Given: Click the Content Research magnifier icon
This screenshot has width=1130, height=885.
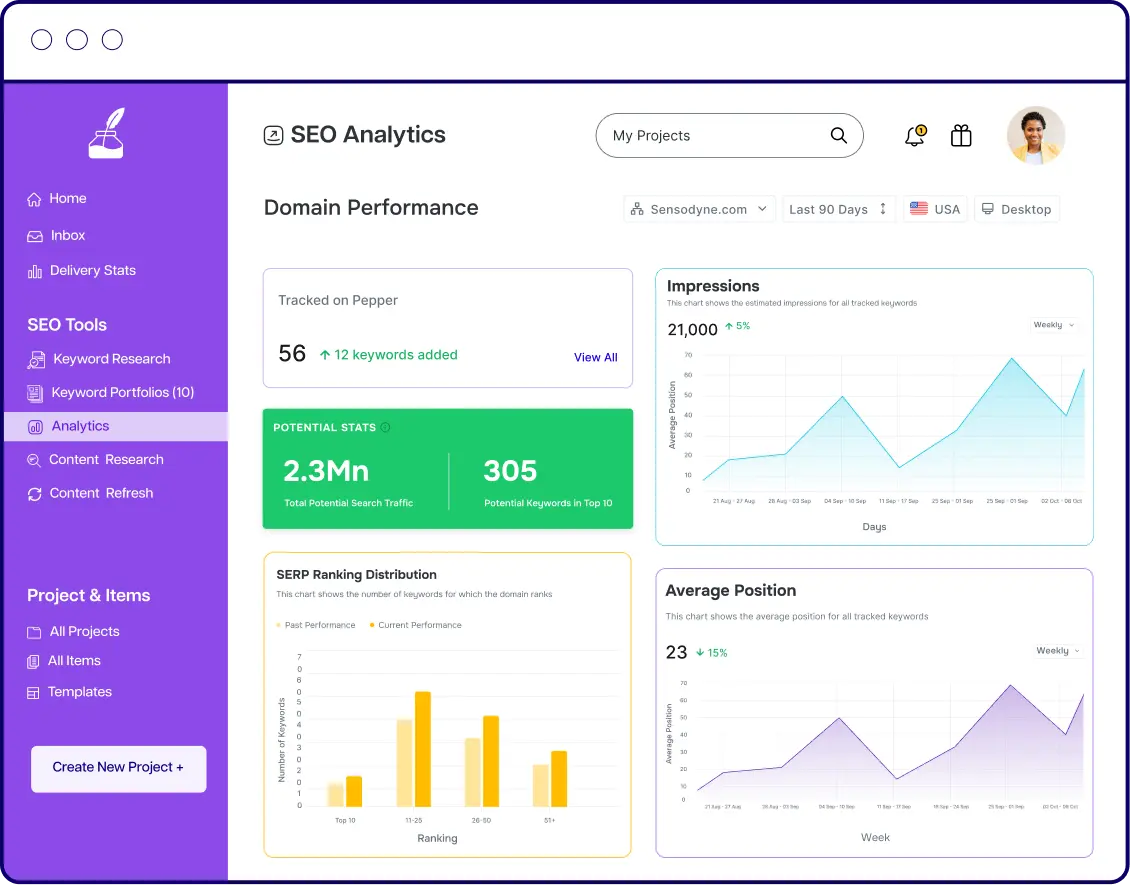Looking at the screenshot, I should tap(34, 461).
